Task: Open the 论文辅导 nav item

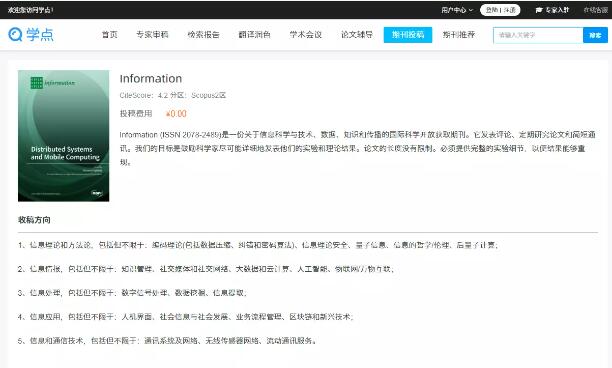Action: tap(357, 34)
